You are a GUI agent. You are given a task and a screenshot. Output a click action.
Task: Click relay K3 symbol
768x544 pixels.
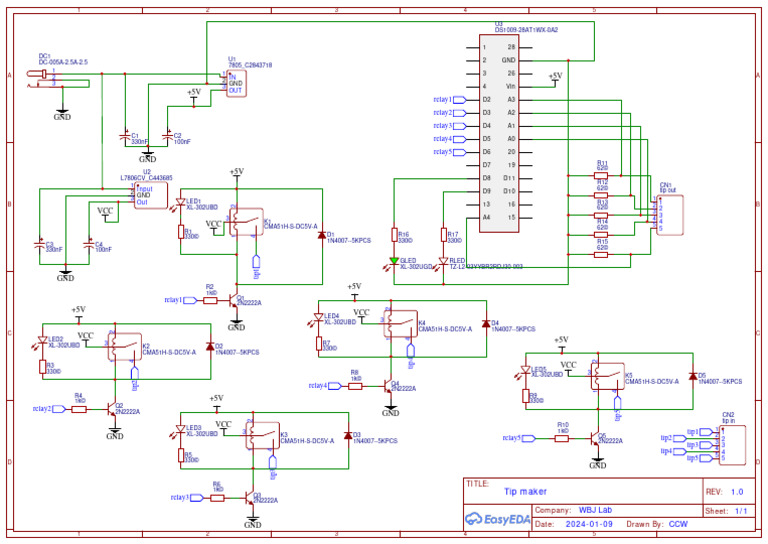click(263, 436)
